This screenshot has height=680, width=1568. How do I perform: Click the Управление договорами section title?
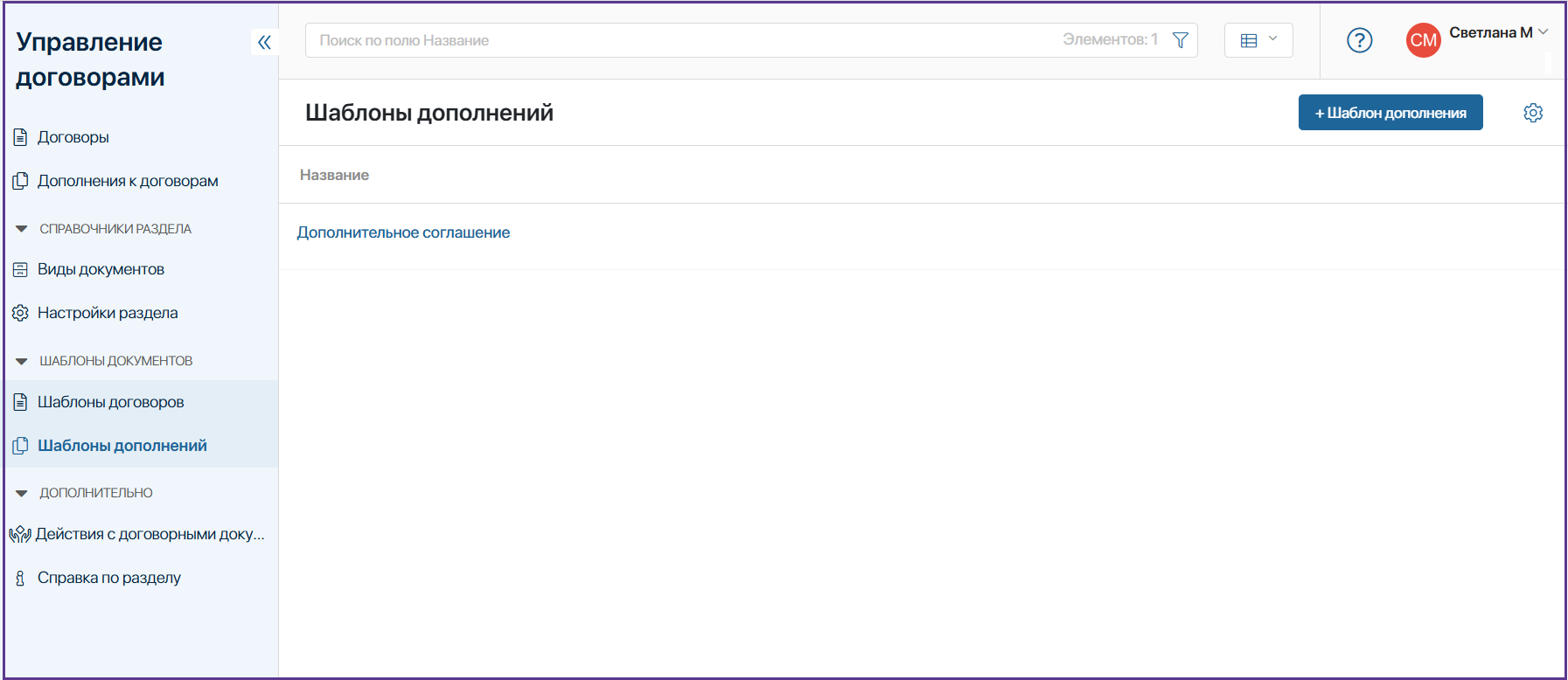point(90,59)
